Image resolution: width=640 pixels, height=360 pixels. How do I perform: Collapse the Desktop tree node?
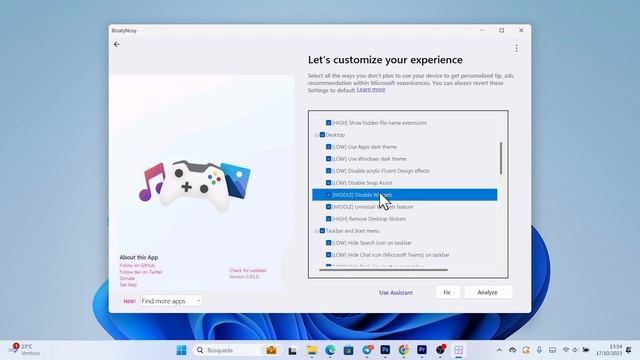[x=316, y=135]
